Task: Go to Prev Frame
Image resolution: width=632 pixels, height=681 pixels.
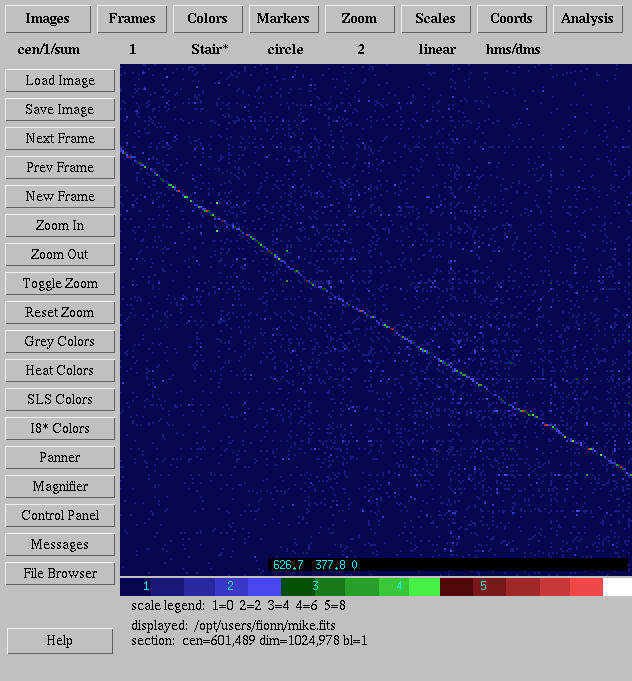Action: click(x=60, y=167)
